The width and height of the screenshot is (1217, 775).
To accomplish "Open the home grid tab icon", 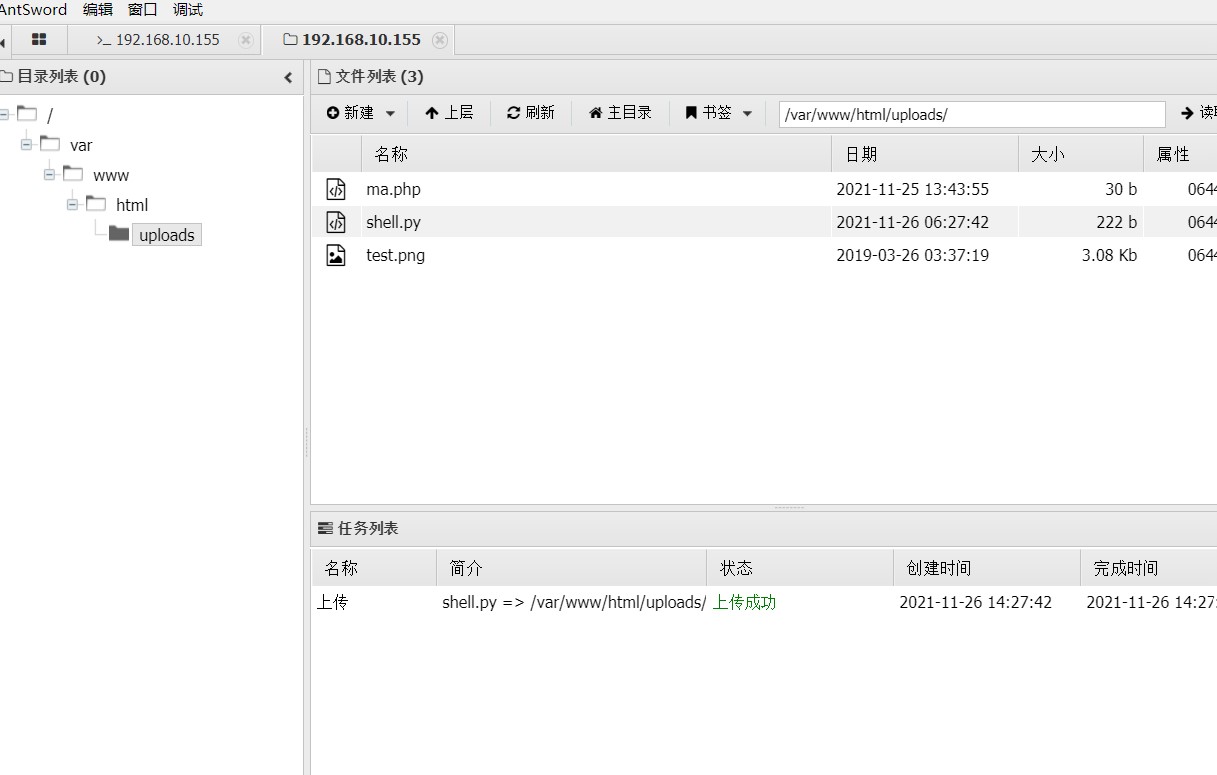I will click(x=39, y=40).
